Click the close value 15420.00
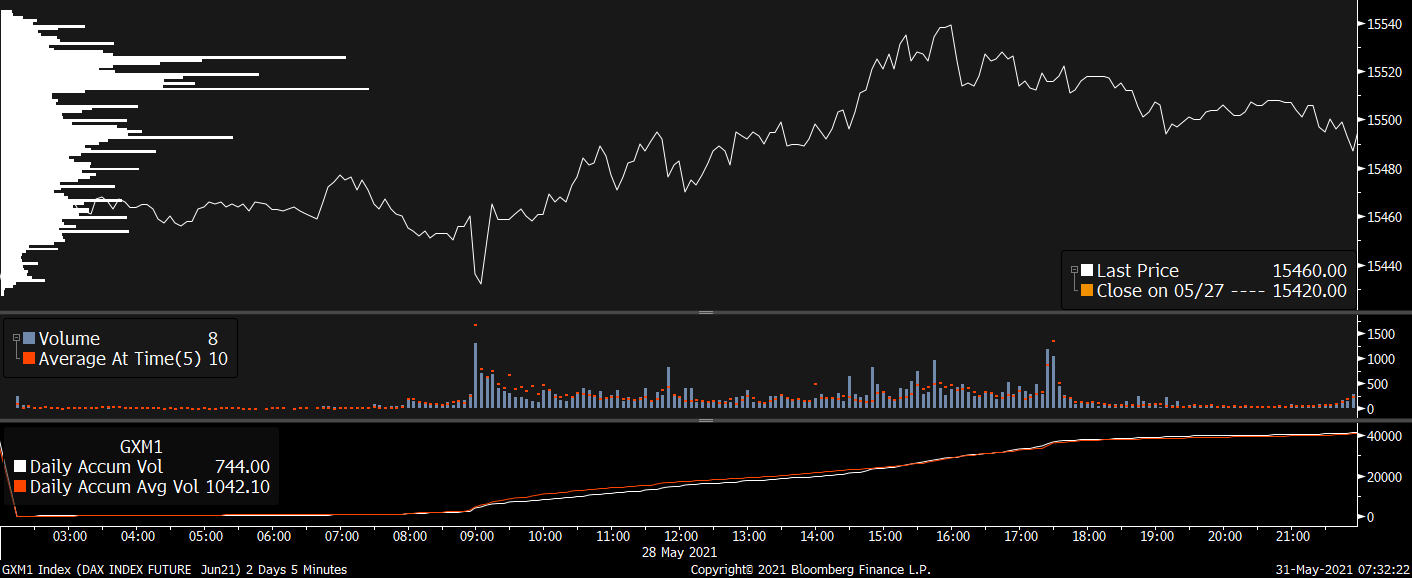 (1309, 291)
